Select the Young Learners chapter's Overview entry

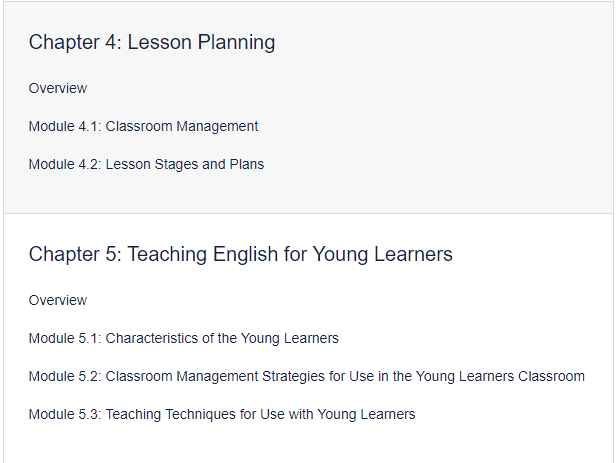58,300
